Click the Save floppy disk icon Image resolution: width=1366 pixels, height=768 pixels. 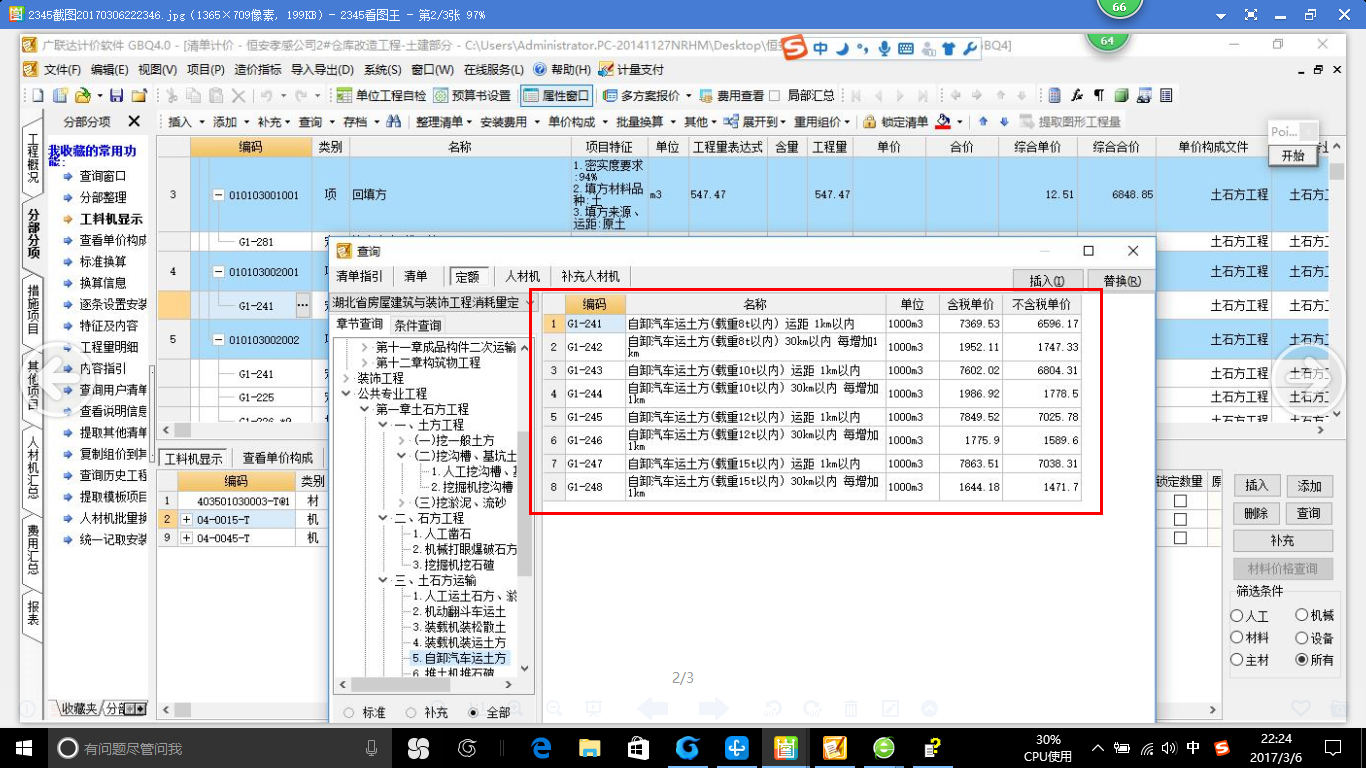(117, 95)
